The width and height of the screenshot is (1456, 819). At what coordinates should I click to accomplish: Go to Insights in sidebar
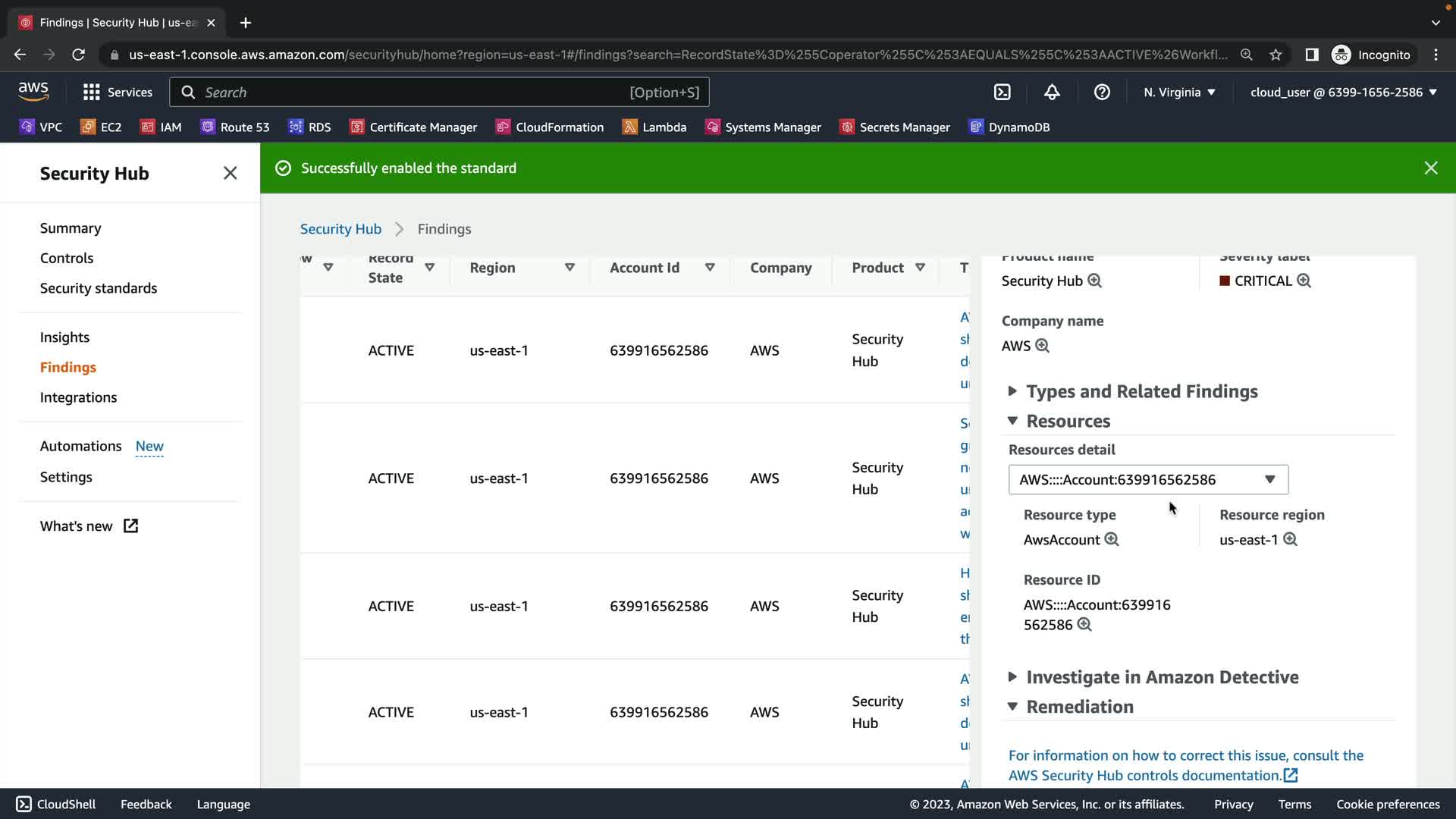[x=64, y=337]
